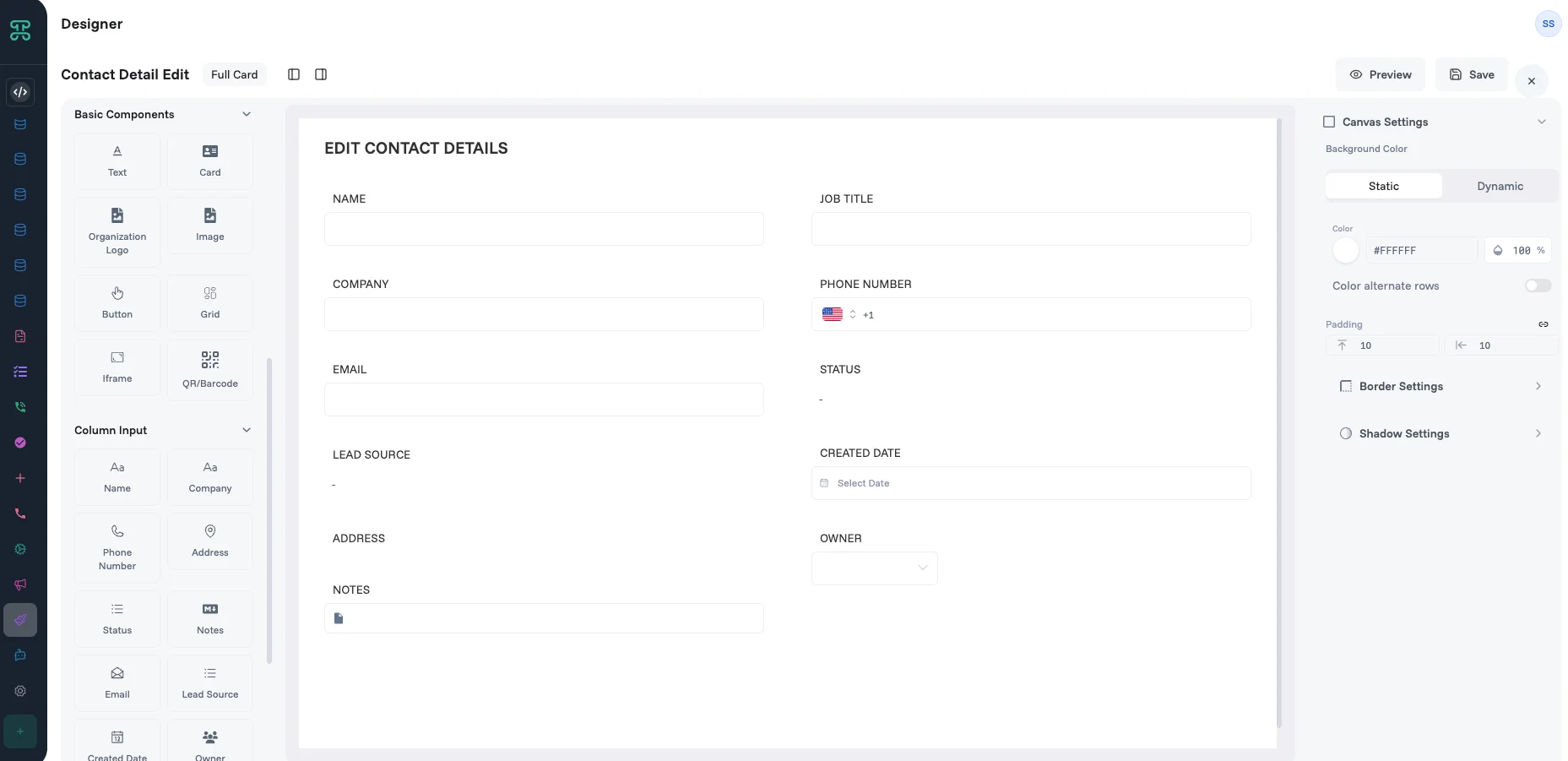
Task: Add the Address column input
Action: pyautogui.click(x=209, y=541)
